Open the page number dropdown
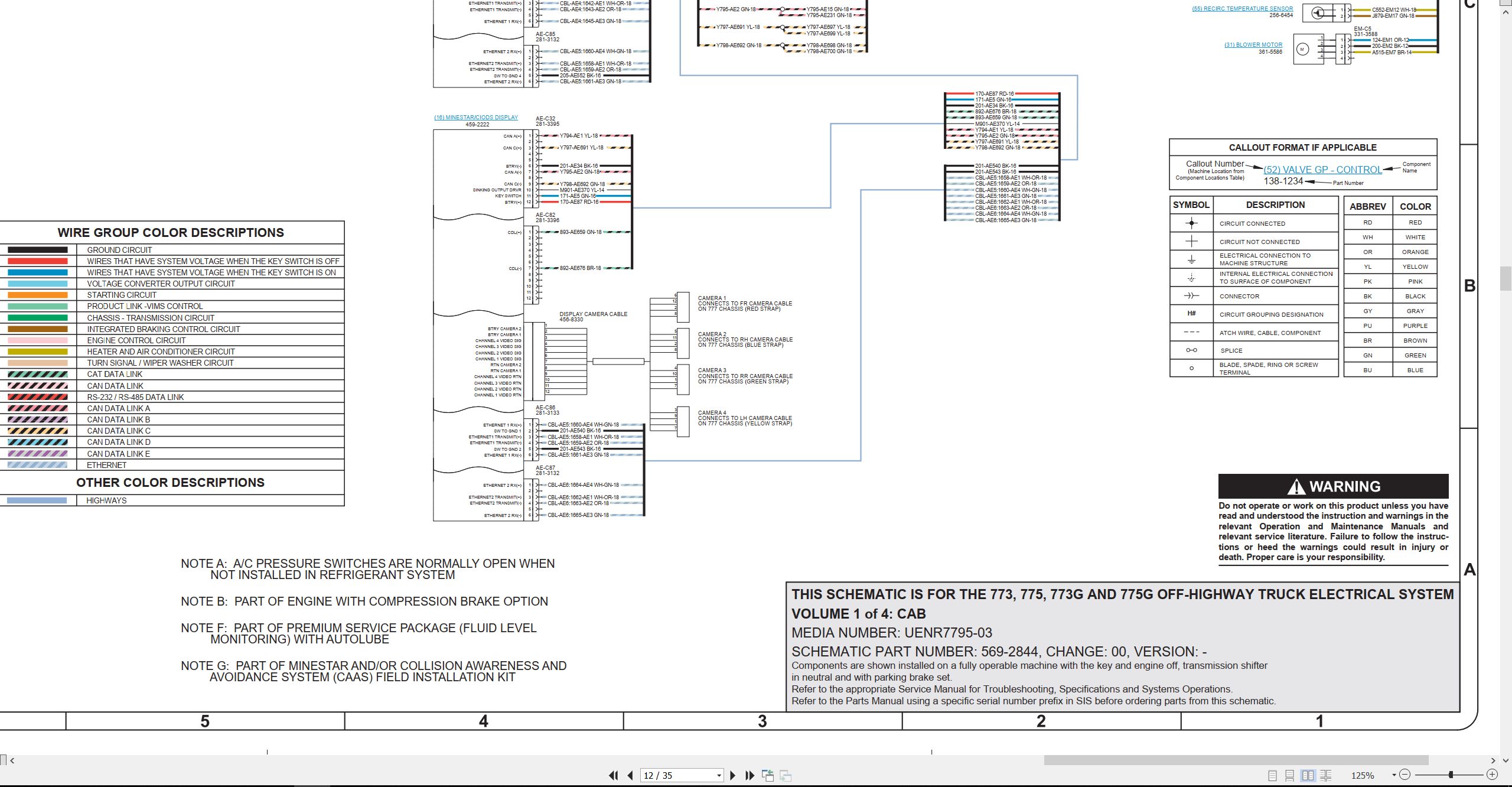 pos(719,776)
